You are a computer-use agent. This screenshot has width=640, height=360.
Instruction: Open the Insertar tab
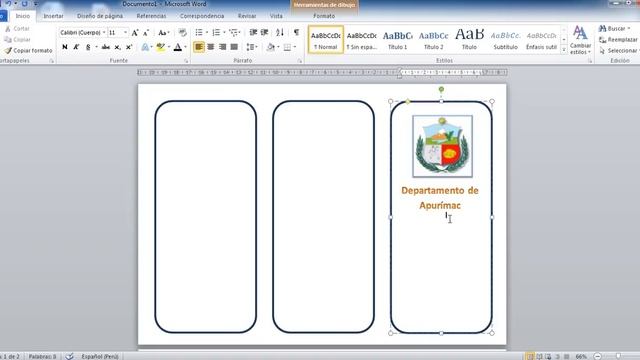(53, 16)
